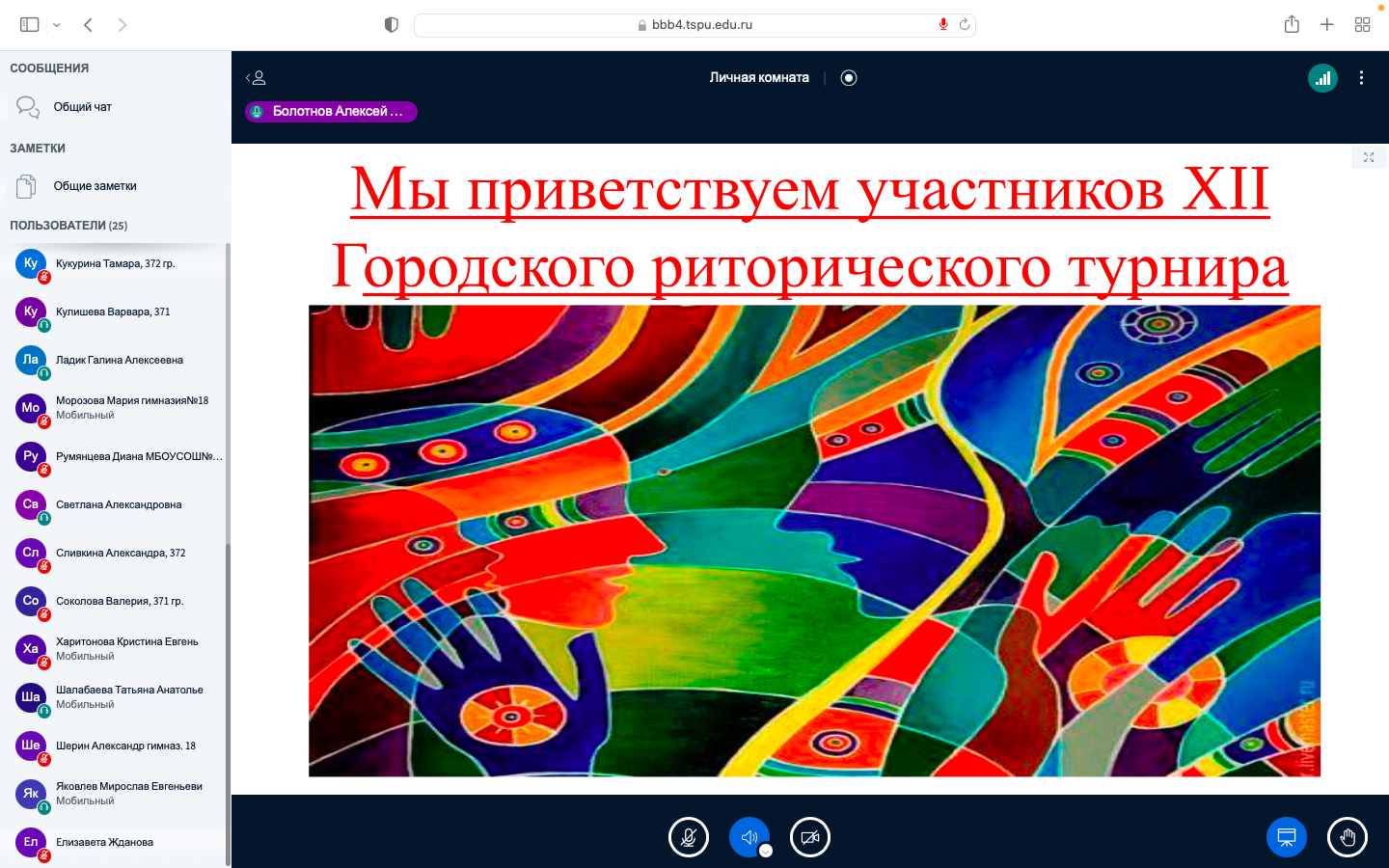Open the privacy shield report

point(391,25)
